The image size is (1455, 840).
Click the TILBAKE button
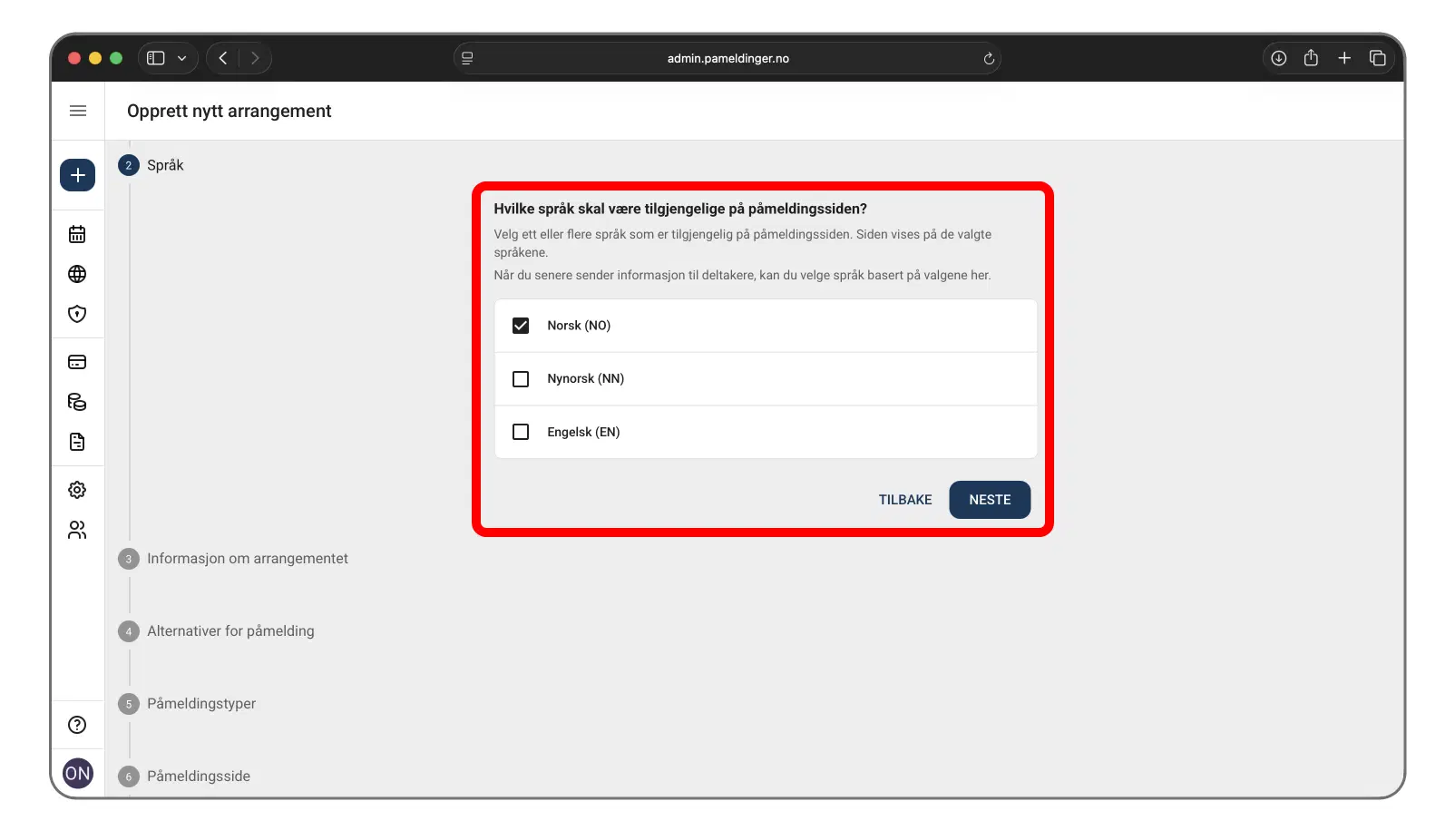pos(904,500)
